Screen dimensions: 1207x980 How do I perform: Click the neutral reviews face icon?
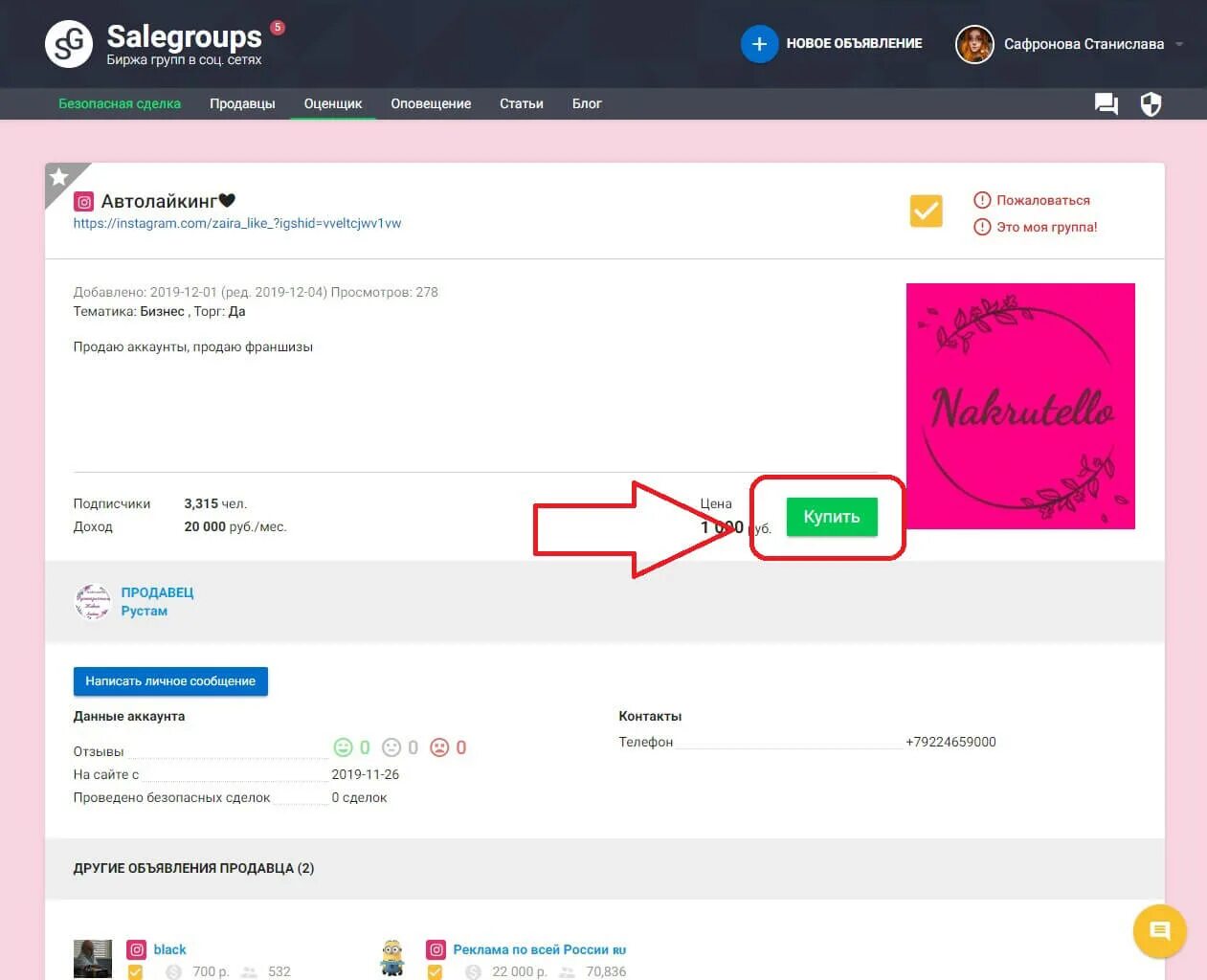coord(391,747)
